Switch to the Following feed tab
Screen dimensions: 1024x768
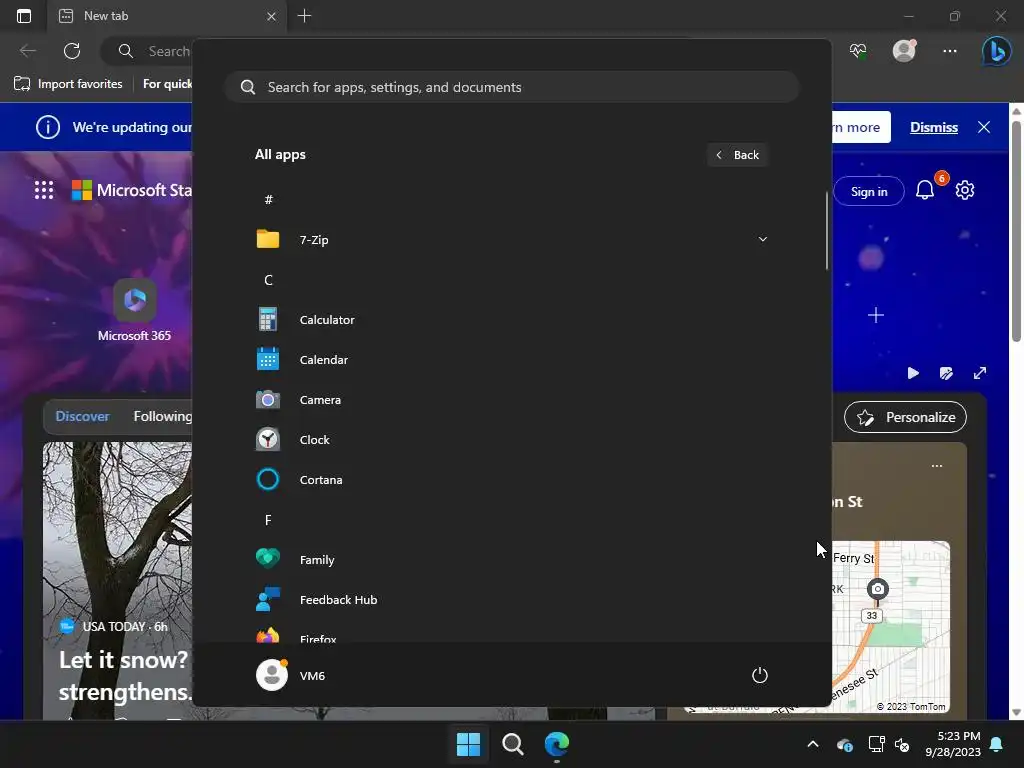tap(163, 416)
